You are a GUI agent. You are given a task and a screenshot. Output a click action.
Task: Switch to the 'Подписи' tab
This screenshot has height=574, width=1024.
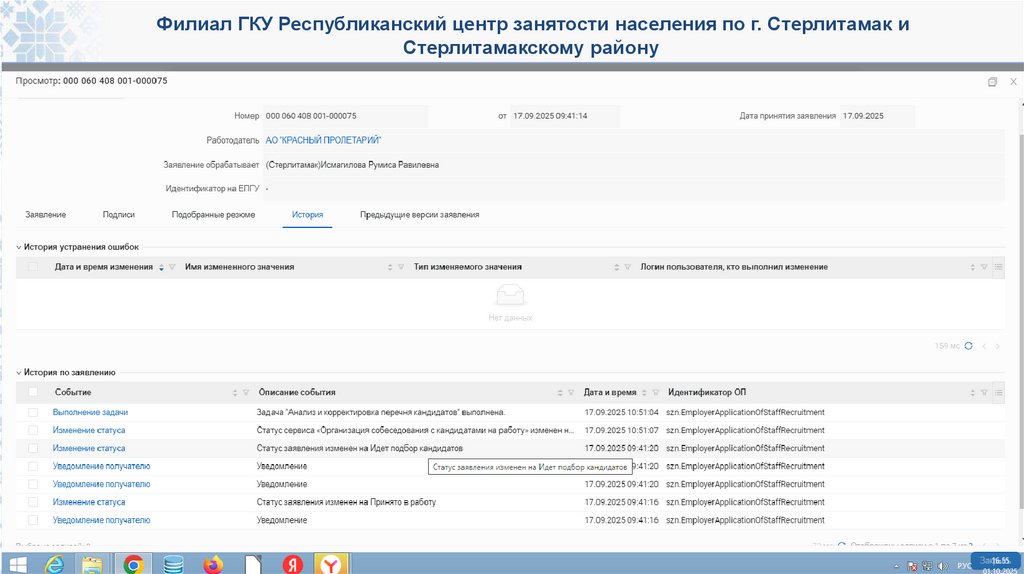(x=118, y=215)
